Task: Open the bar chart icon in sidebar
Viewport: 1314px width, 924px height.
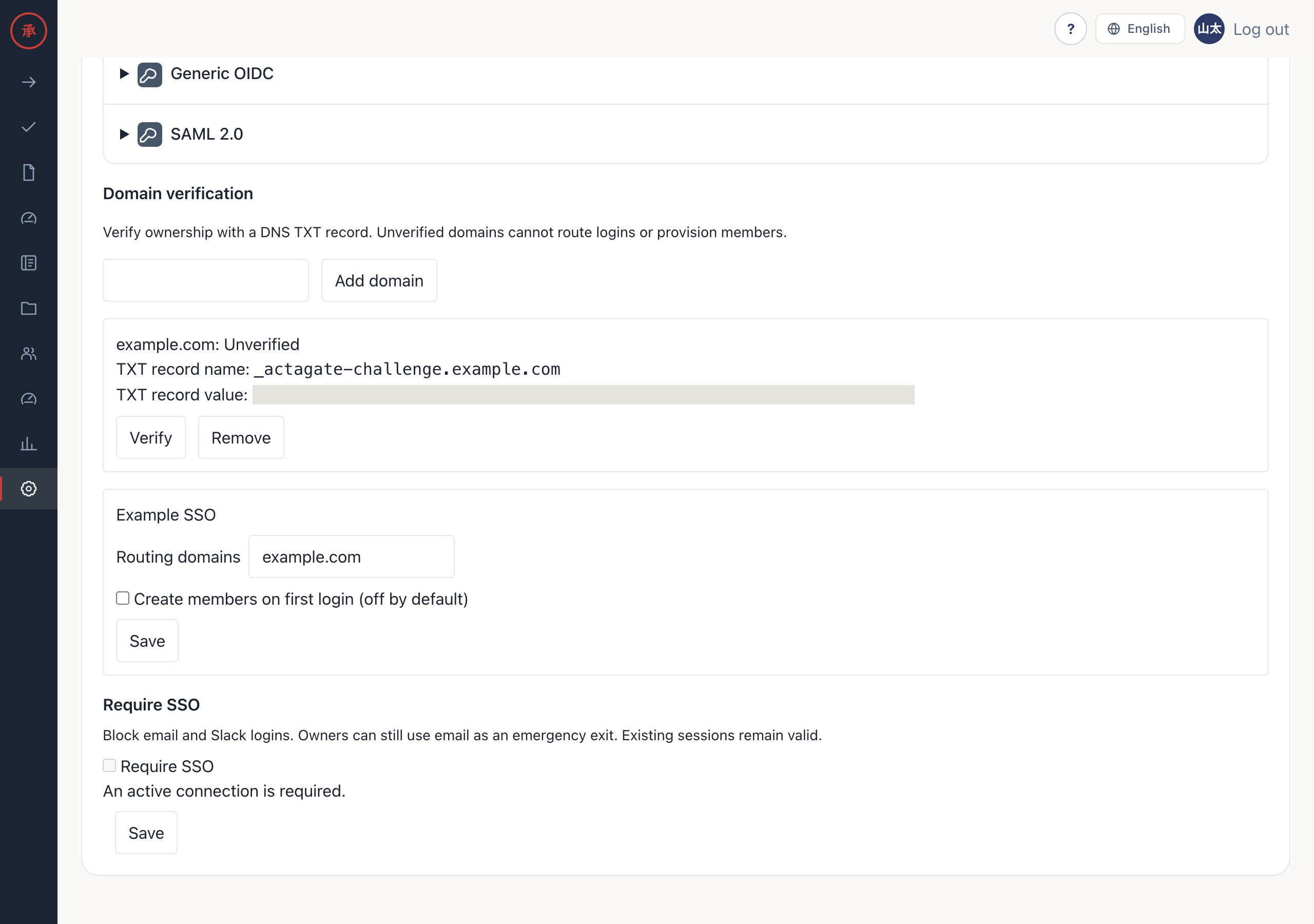Action: 29,444
